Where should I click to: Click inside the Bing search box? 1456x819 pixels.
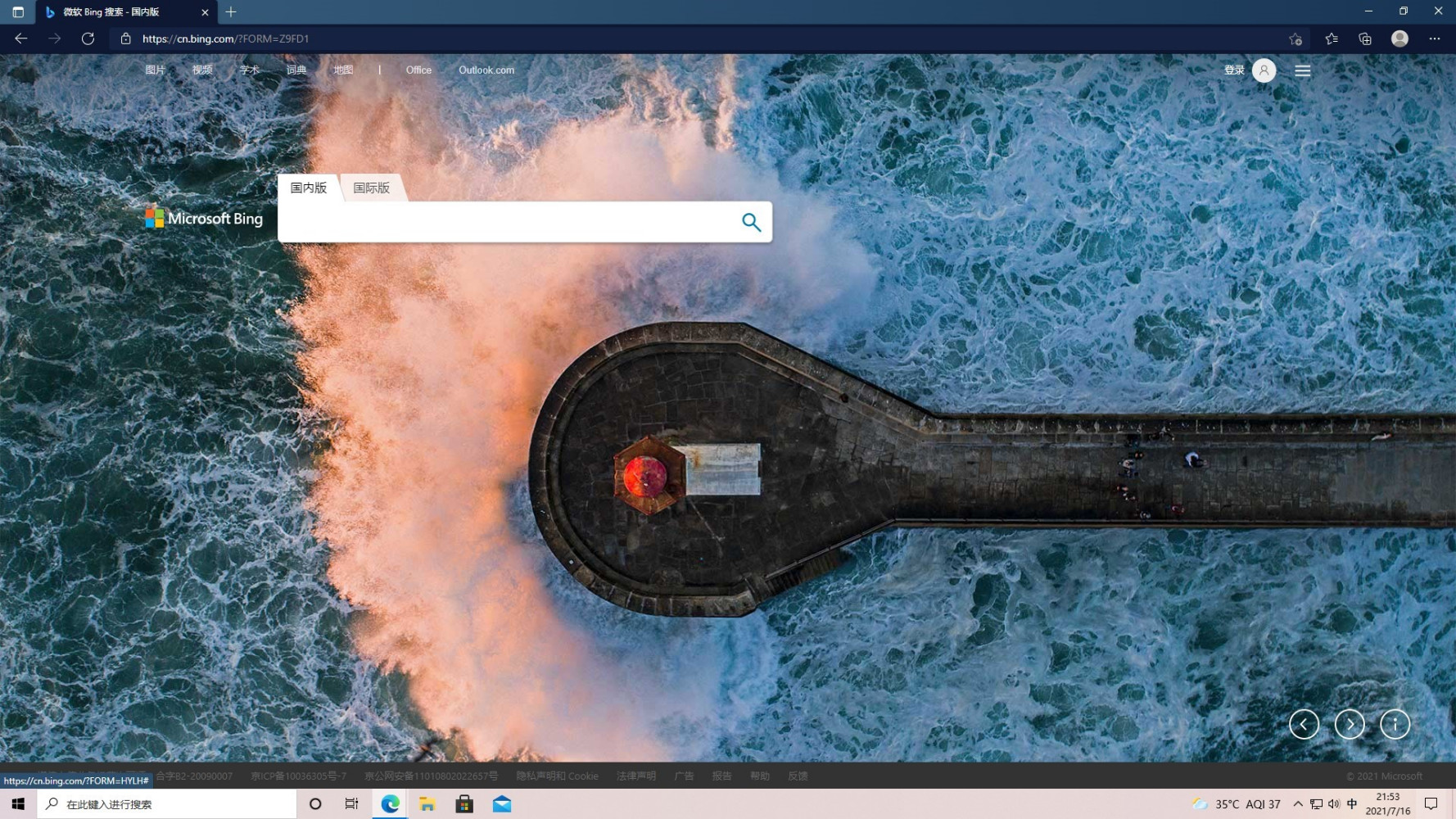[x=508, y=221]
